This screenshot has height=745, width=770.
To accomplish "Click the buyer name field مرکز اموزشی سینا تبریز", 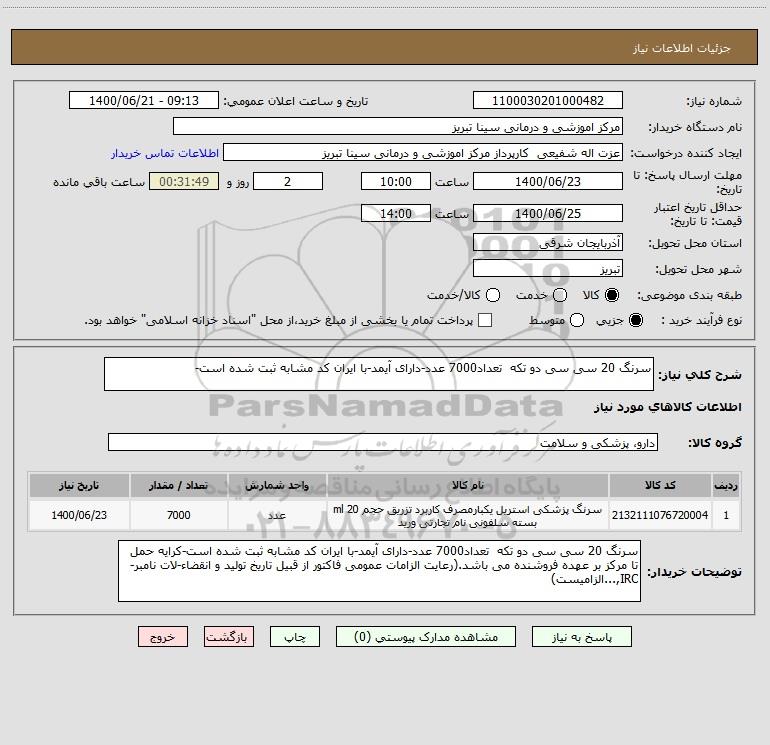I will 398,127.
